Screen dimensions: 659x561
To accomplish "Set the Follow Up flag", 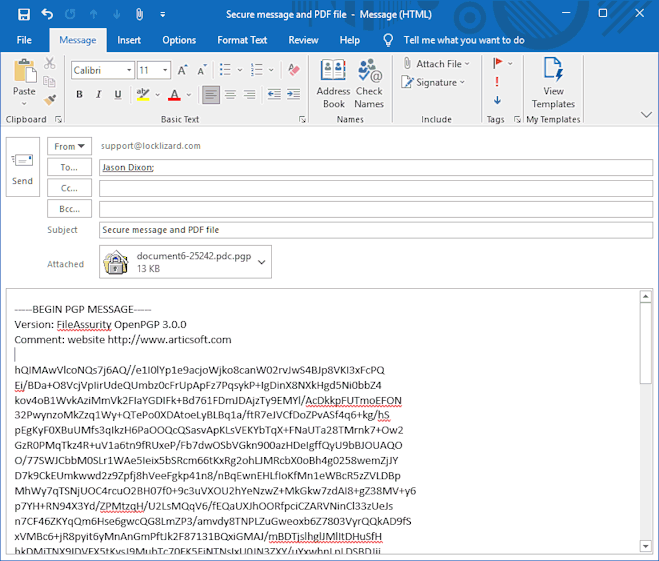I will [498, 63].
